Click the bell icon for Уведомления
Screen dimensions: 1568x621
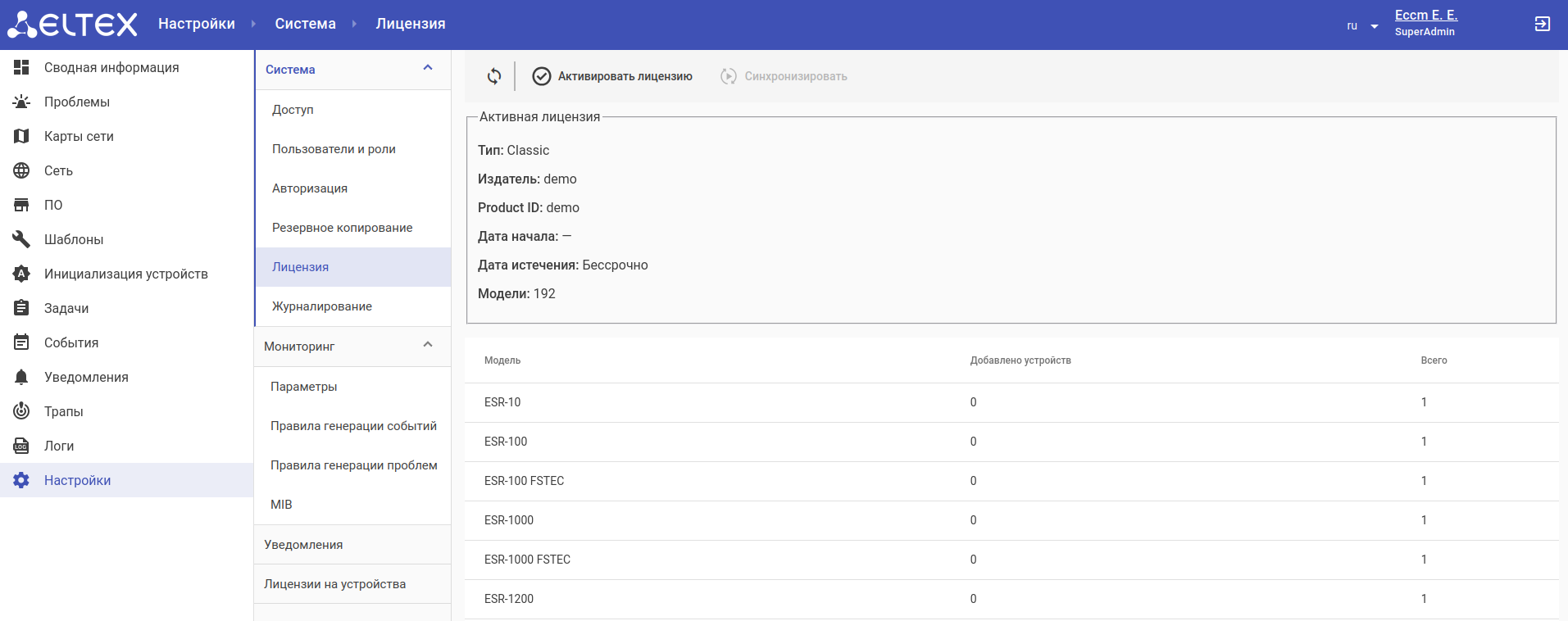[21, 377]
